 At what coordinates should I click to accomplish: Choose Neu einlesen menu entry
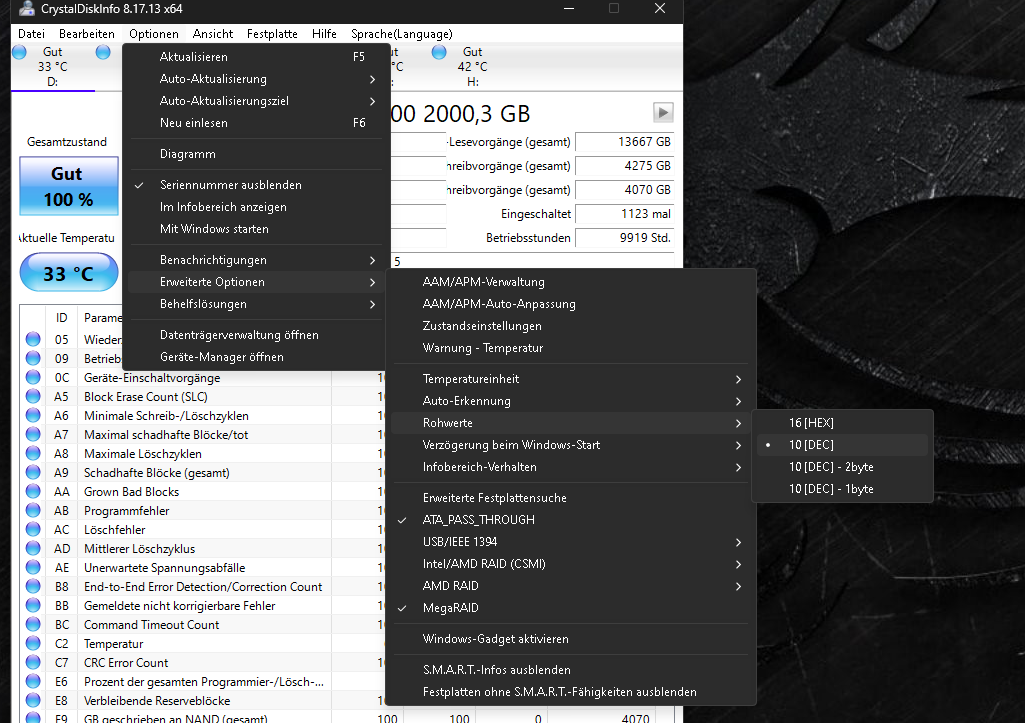pyautogui.click(x=256, y=123)
